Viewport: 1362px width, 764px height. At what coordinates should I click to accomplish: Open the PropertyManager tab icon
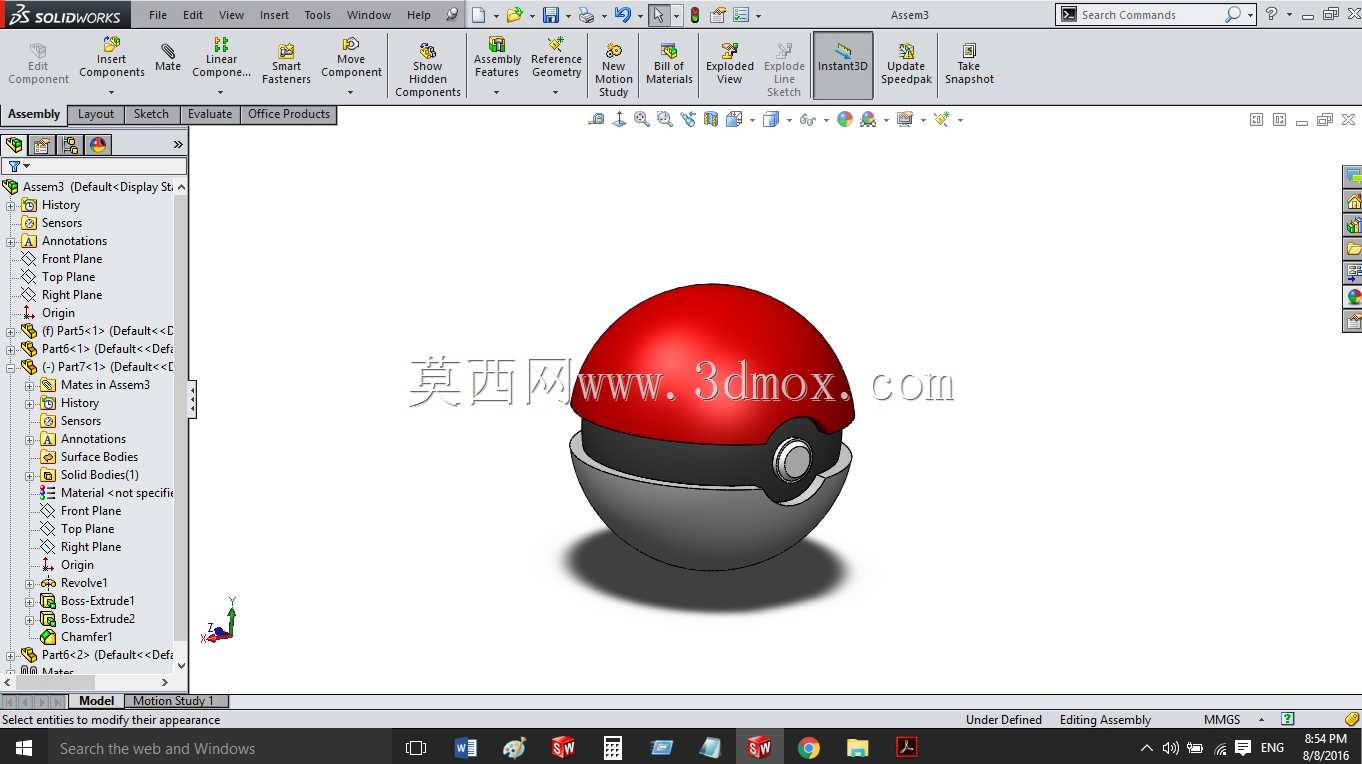(x=42, y=145)
